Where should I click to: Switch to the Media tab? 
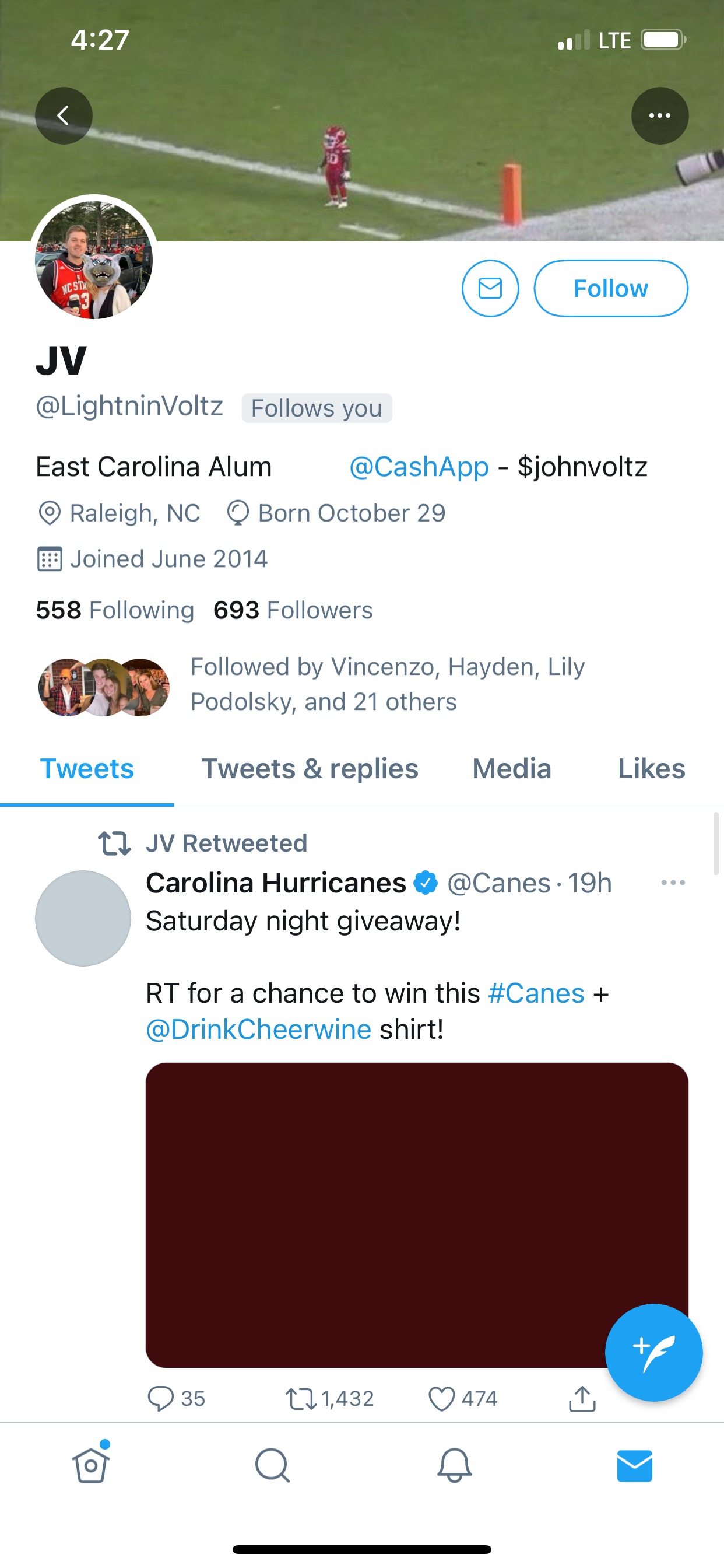tap(512, 769)
